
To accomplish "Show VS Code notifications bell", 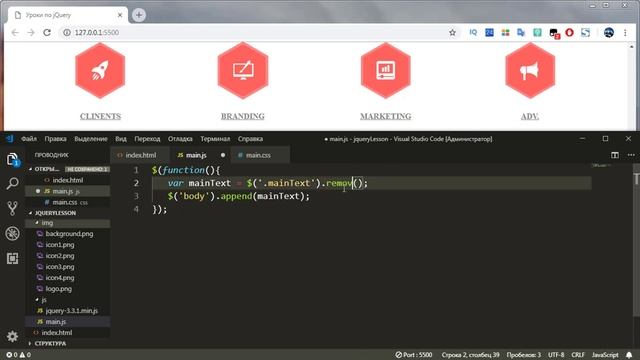I will point(629,355).
